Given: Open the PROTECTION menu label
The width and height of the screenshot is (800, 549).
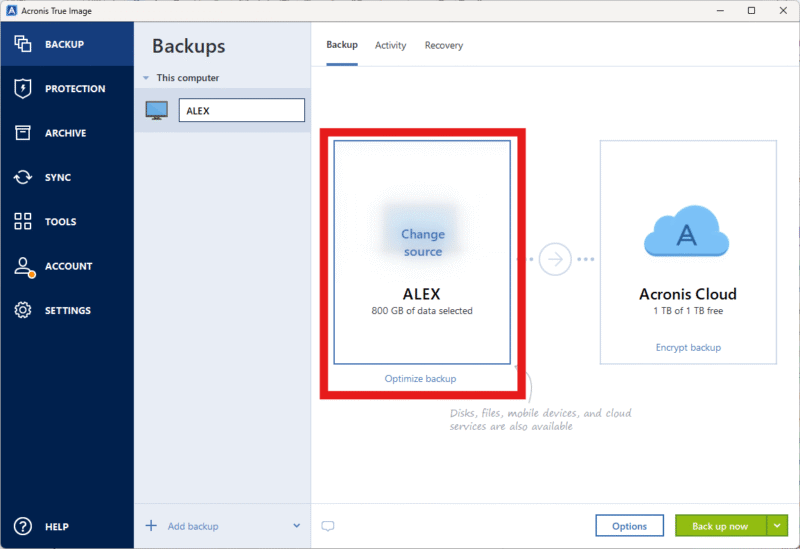Looking at the screenshot, I should [75, 89].
